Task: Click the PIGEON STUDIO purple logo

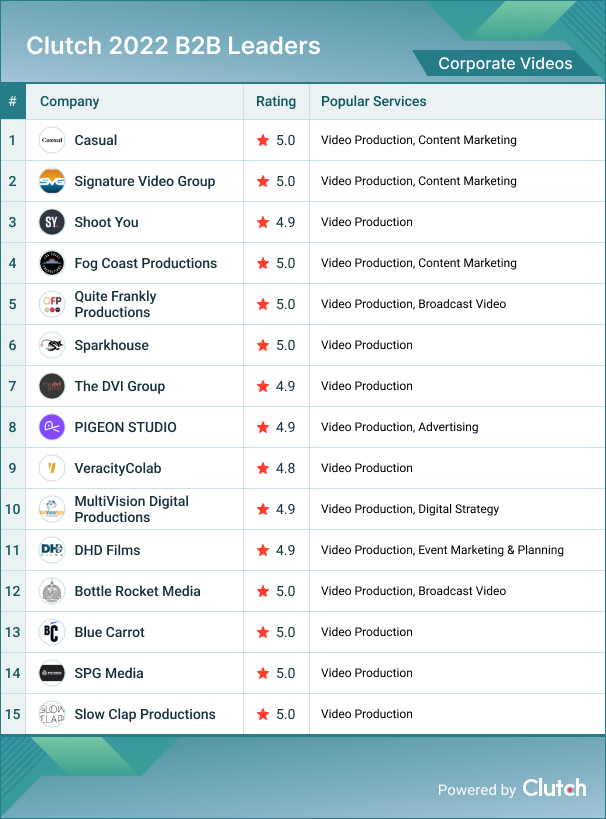Action: [x=52, y=427]
